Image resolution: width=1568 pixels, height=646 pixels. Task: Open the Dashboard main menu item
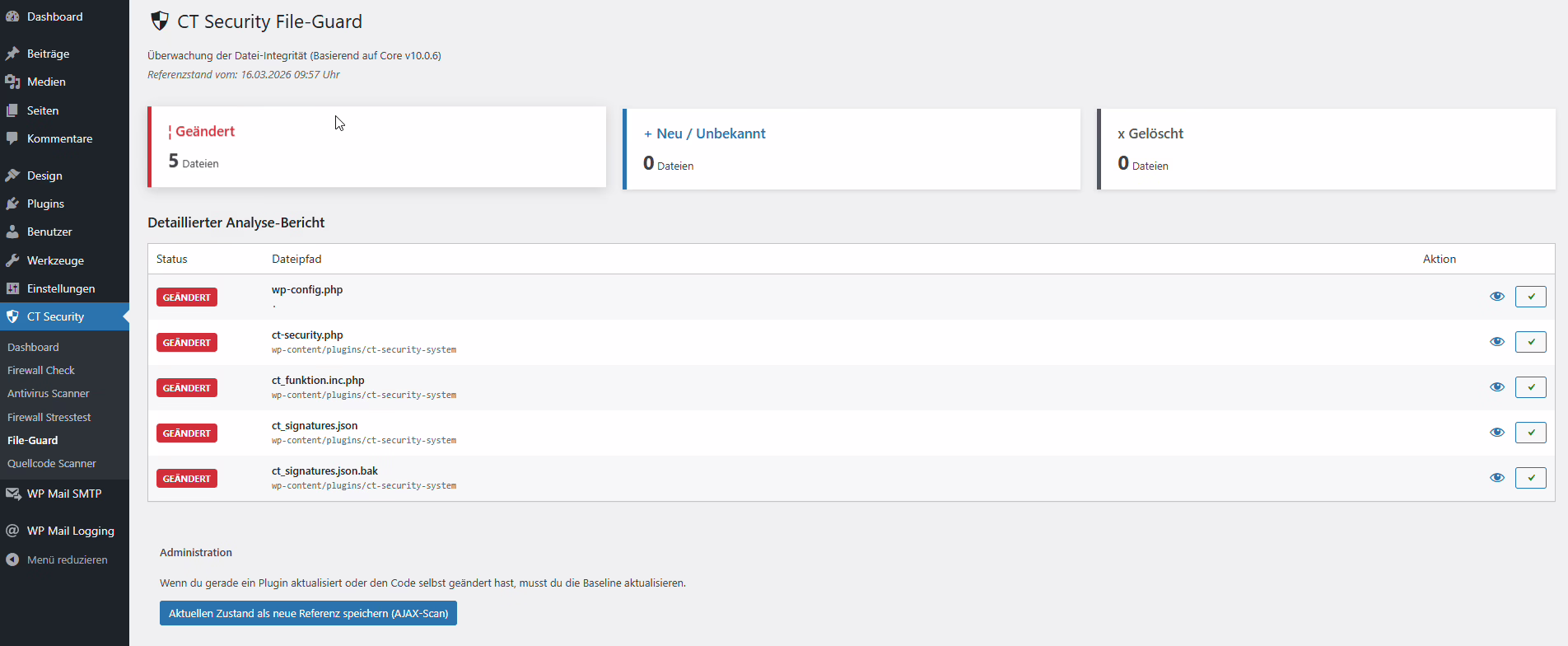coord(64,16)
